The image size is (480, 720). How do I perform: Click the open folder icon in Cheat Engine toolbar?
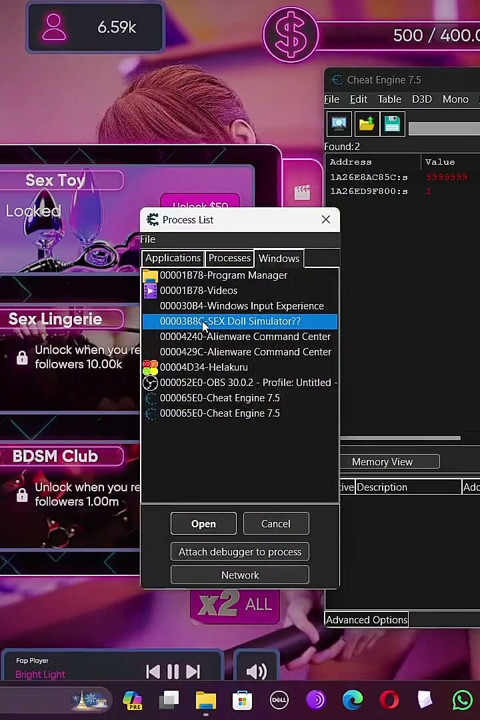[x=366, y=124]
